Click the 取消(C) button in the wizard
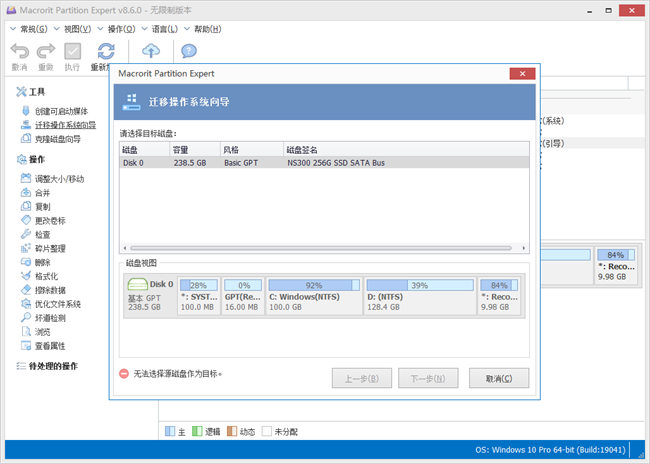The height and width of the screenshot is (464, 650). pos(498,379)
